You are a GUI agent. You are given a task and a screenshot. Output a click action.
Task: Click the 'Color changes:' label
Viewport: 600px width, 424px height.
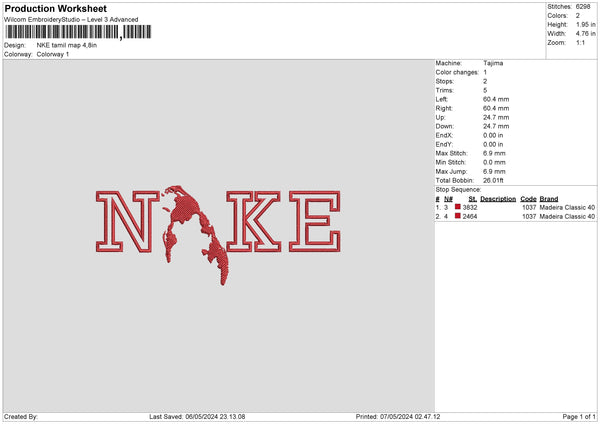(457, 72)
